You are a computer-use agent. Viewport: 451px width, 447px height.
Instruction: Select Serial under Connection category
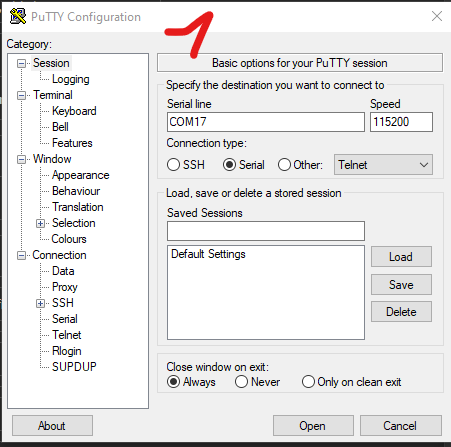click(x=65, y=319)
